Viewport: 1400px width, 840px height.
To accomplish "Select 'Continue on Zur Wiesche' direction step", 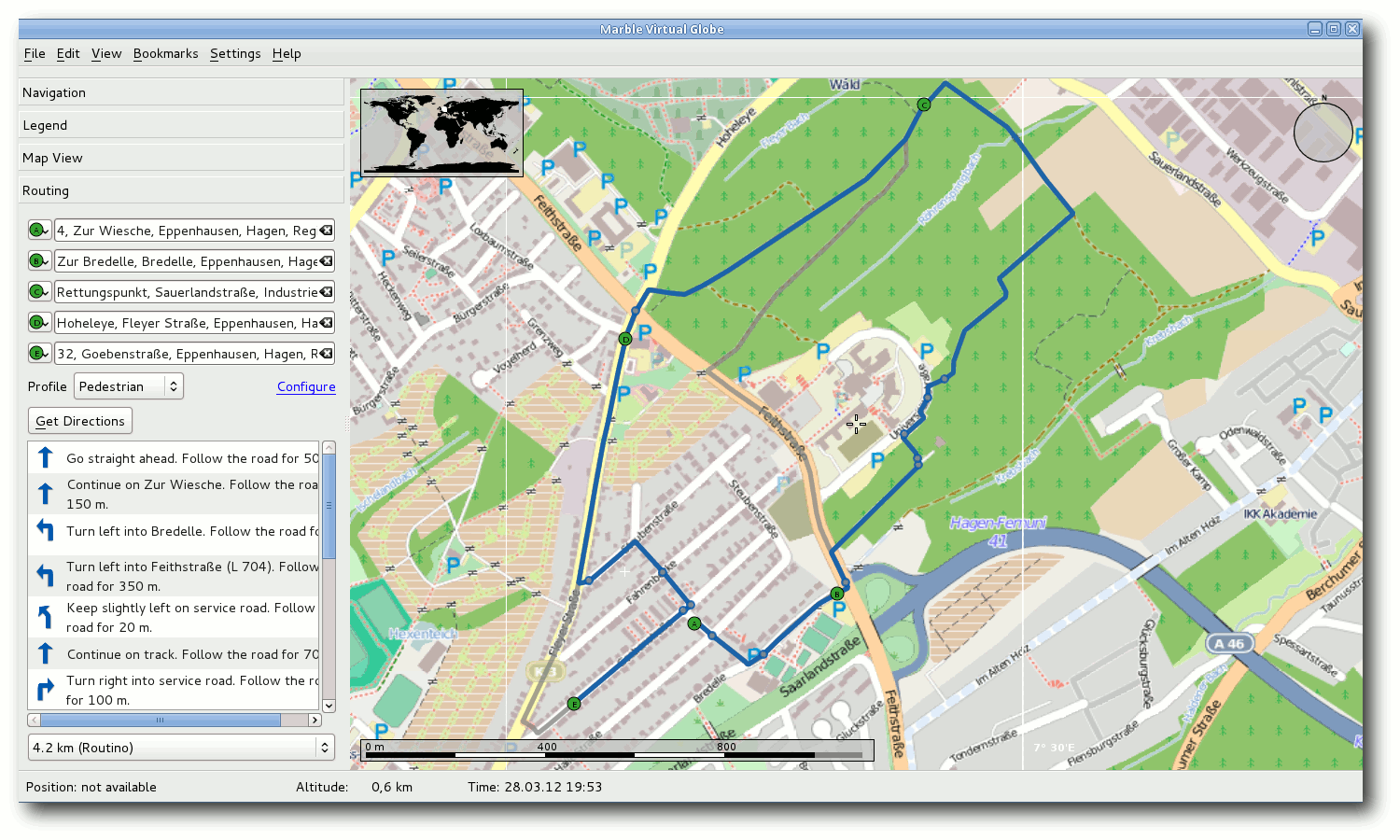I will [175, 494].
